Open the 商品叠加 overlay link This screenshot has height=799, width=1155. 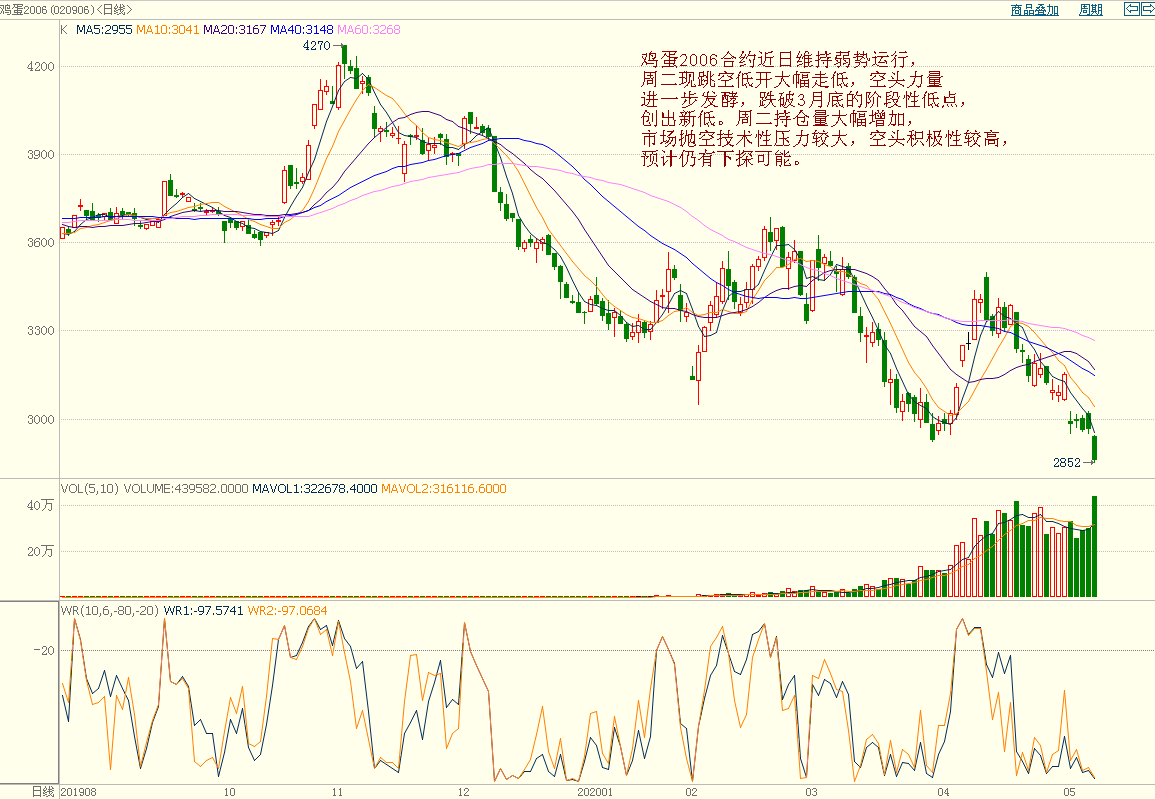[x=1034, y=10]
